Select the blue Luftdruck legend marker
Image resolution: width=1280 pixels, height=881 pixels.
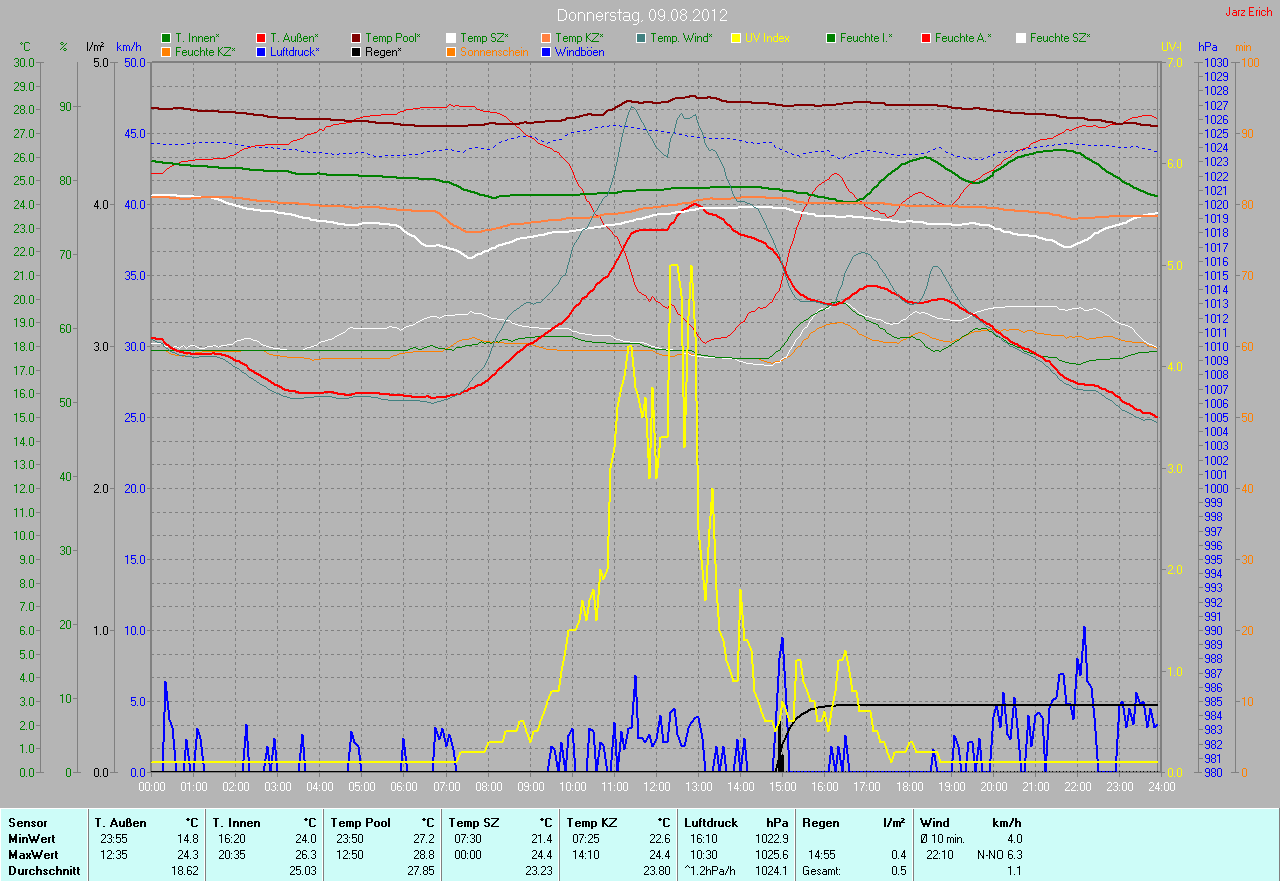coord(261,52)
